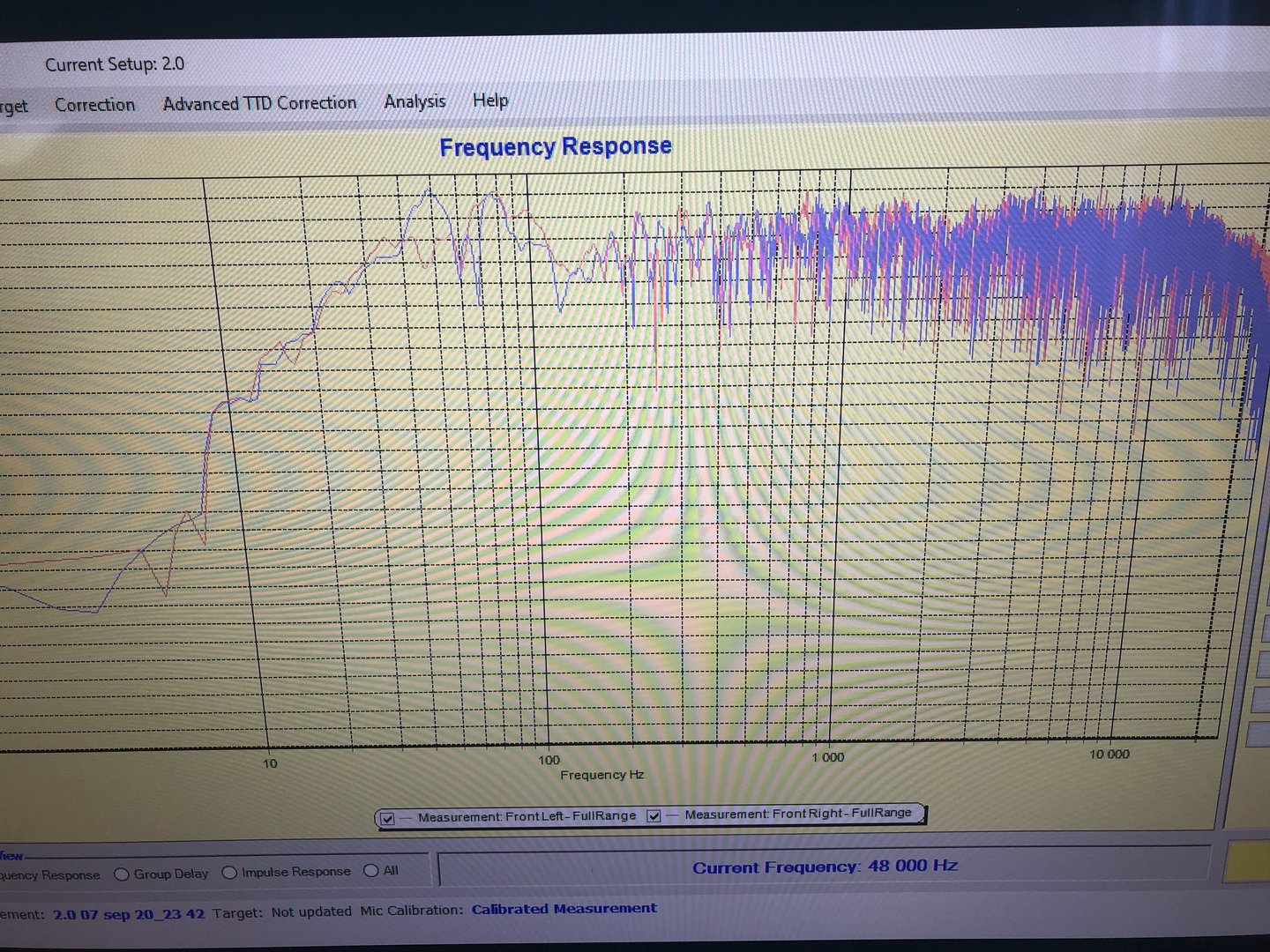Click the 100 axis tick label

(549, 760)
